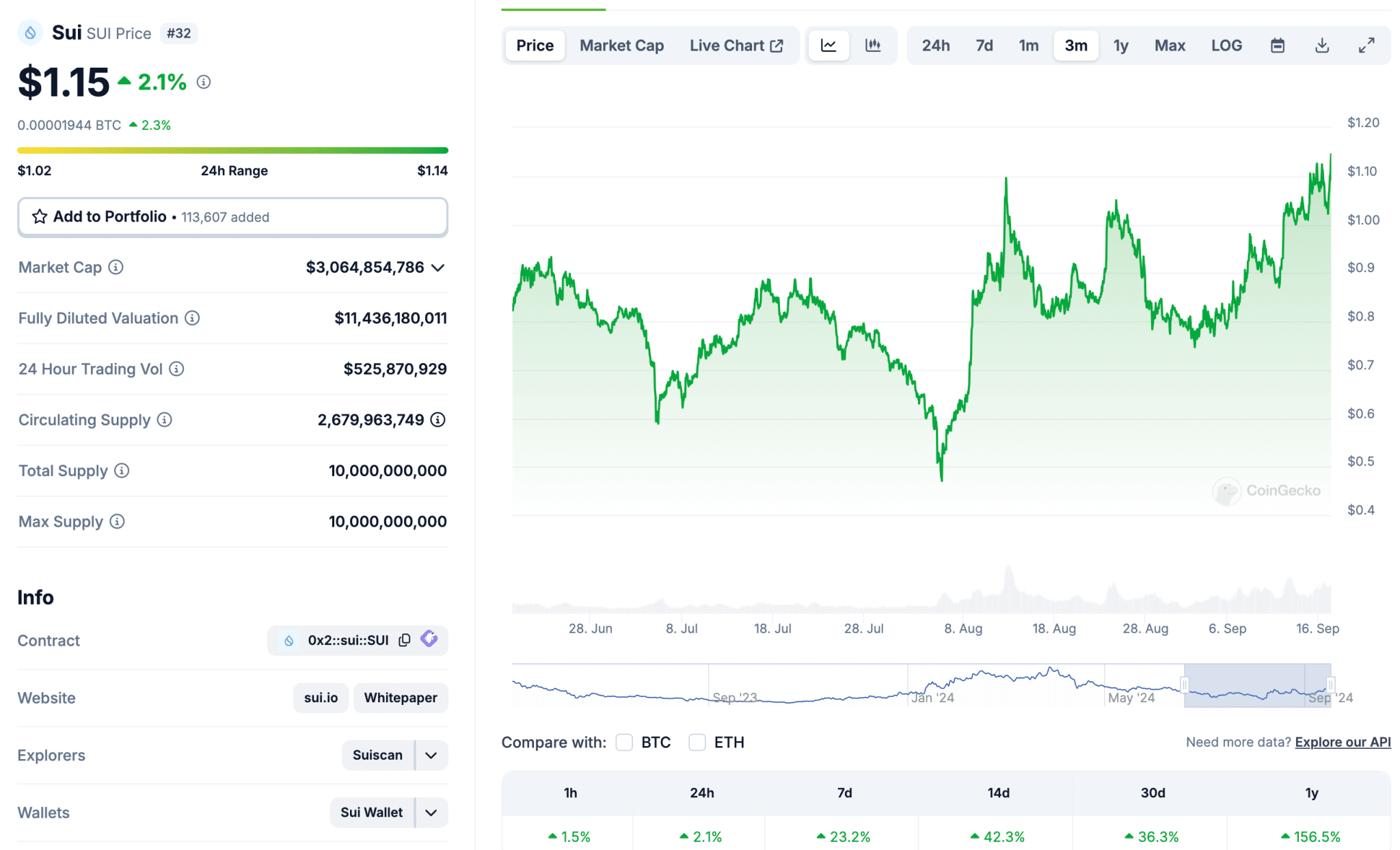The width and height of the screenshot is (1400, 850).
Task: Click the $525,870,929 trading volume value
Action: (395, 369)
